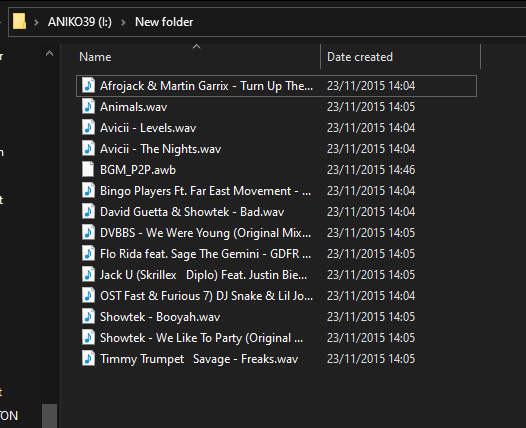
Task: Click date created 14:46 of BGM_P2P.awb
Action: [371, 170]
